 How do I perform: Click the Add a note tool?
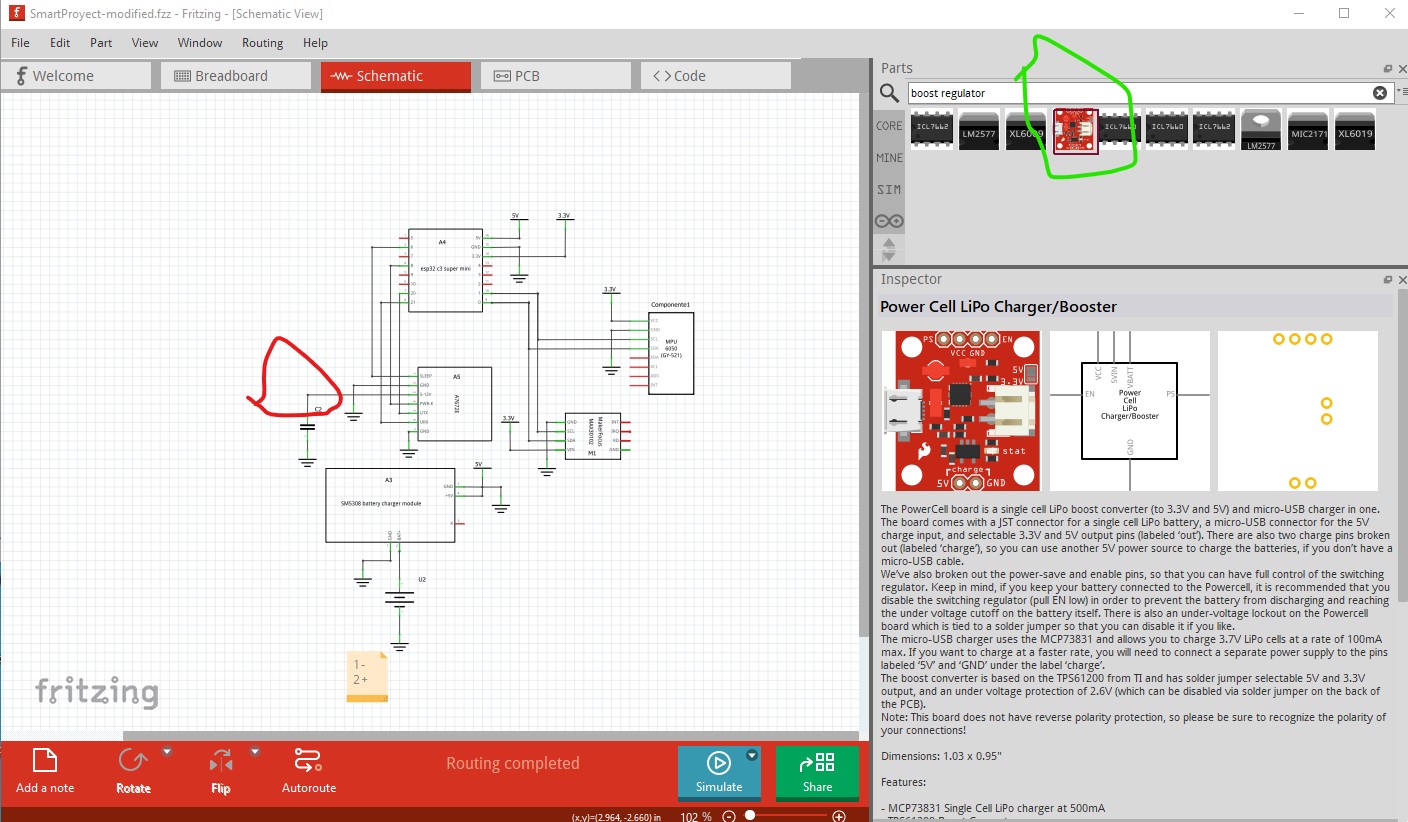click(45, 771)
